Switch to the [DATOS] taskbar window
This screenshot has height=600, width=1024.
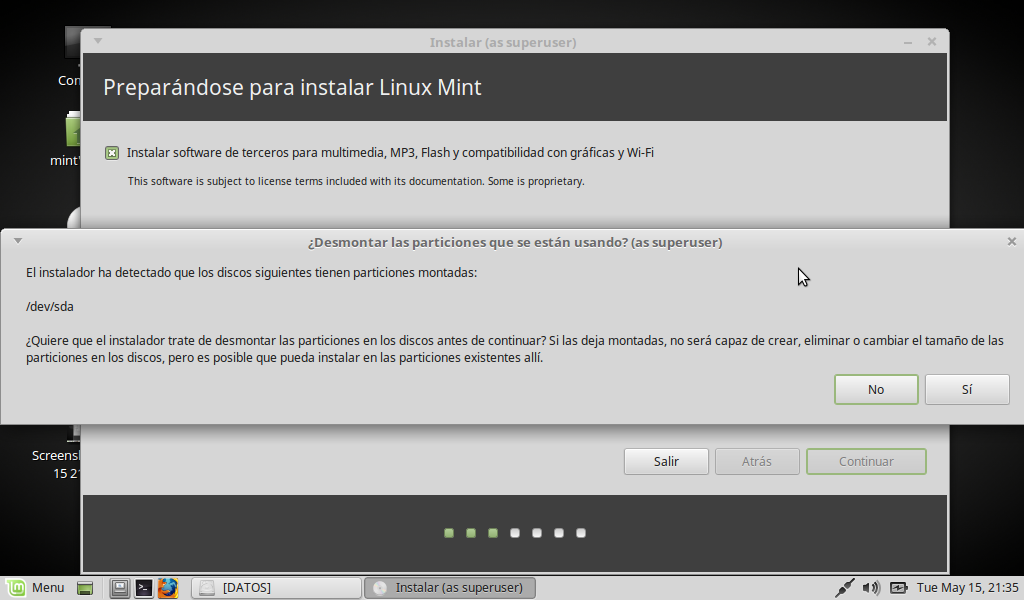point(276,588)
